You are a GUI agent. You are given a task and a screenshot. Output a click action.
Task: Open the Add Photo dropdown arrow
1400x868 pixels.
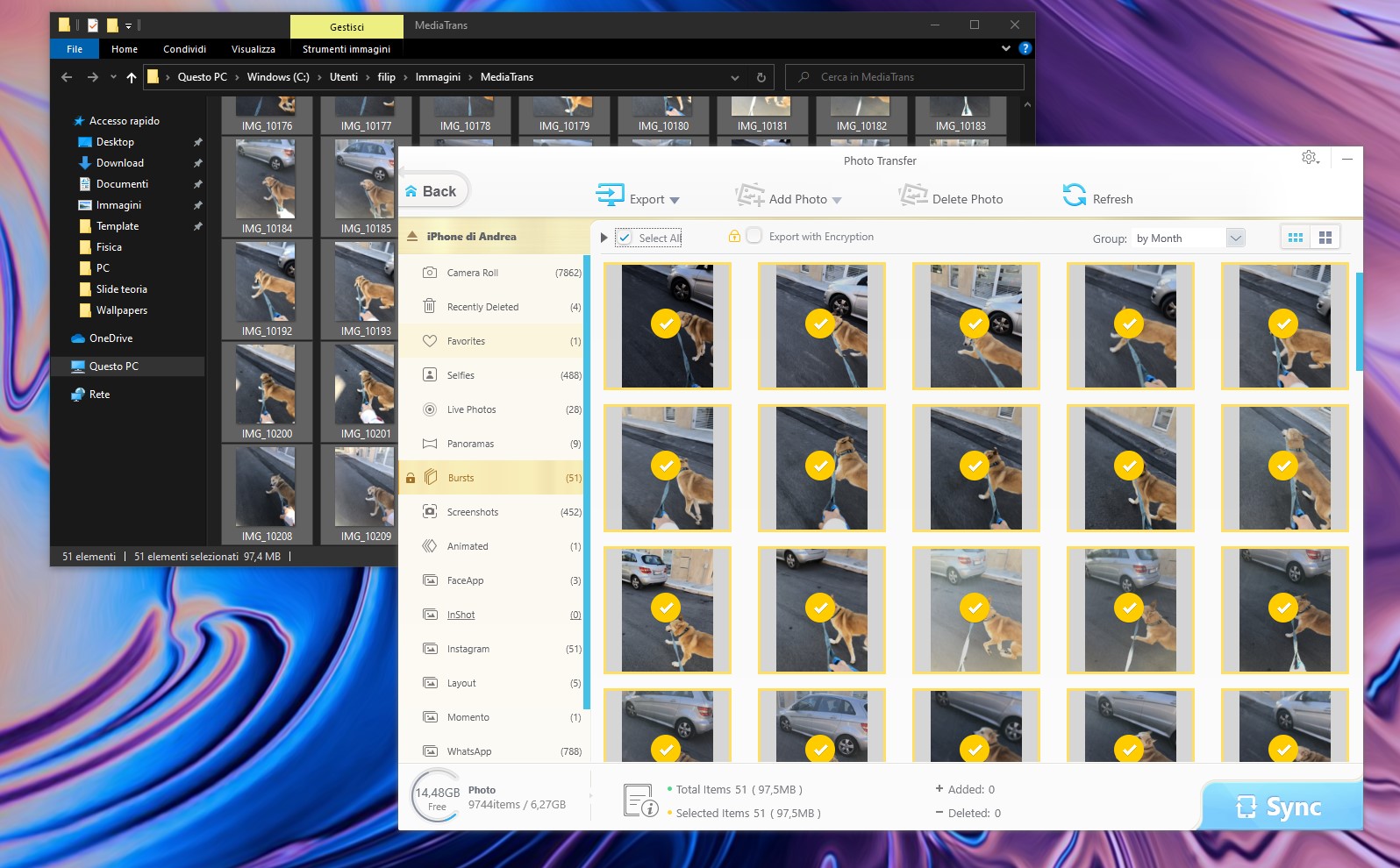(837, 201)
